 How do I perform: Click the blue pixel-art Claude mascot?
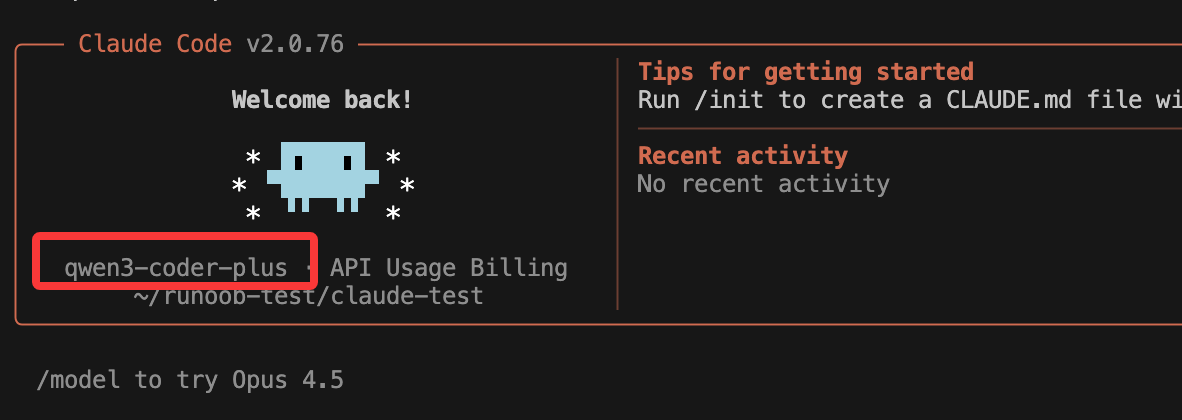point(322,174)
